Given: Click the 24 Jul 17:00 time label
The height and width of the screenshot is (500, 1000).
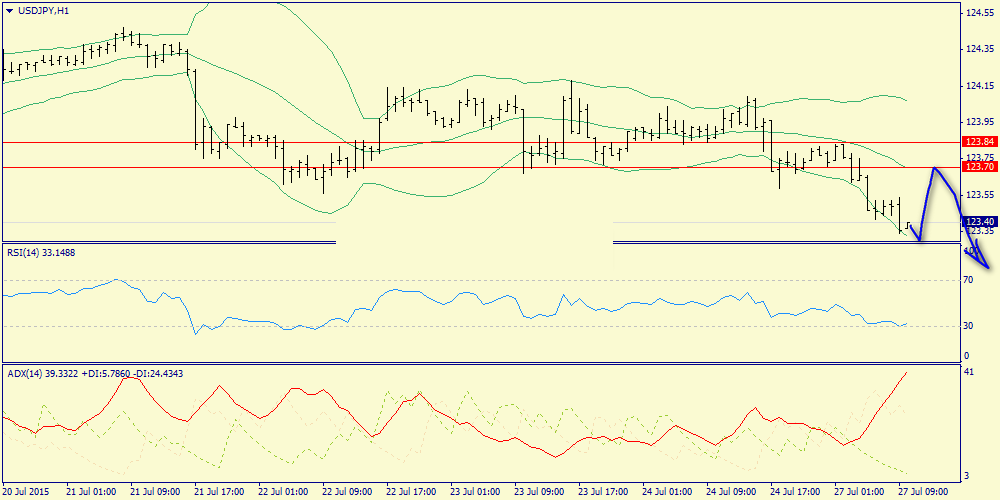Looking at the screenshot, I should pos(795,492).
